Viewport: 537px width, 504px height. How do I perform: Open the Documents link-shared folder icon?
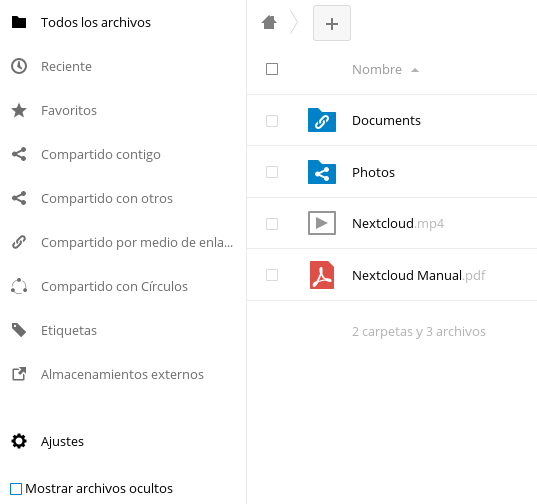coord(322,120)
